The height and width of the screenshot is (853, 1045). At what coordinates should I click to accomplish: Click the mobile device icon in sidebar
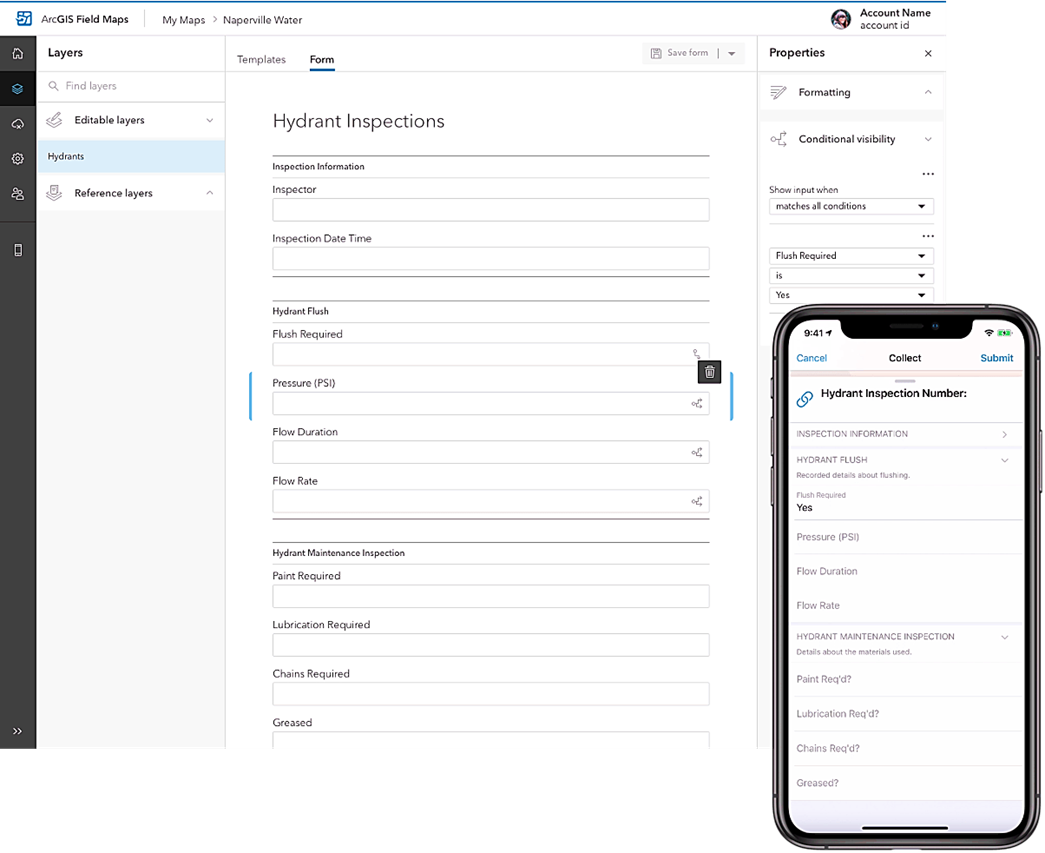[17, 250]
